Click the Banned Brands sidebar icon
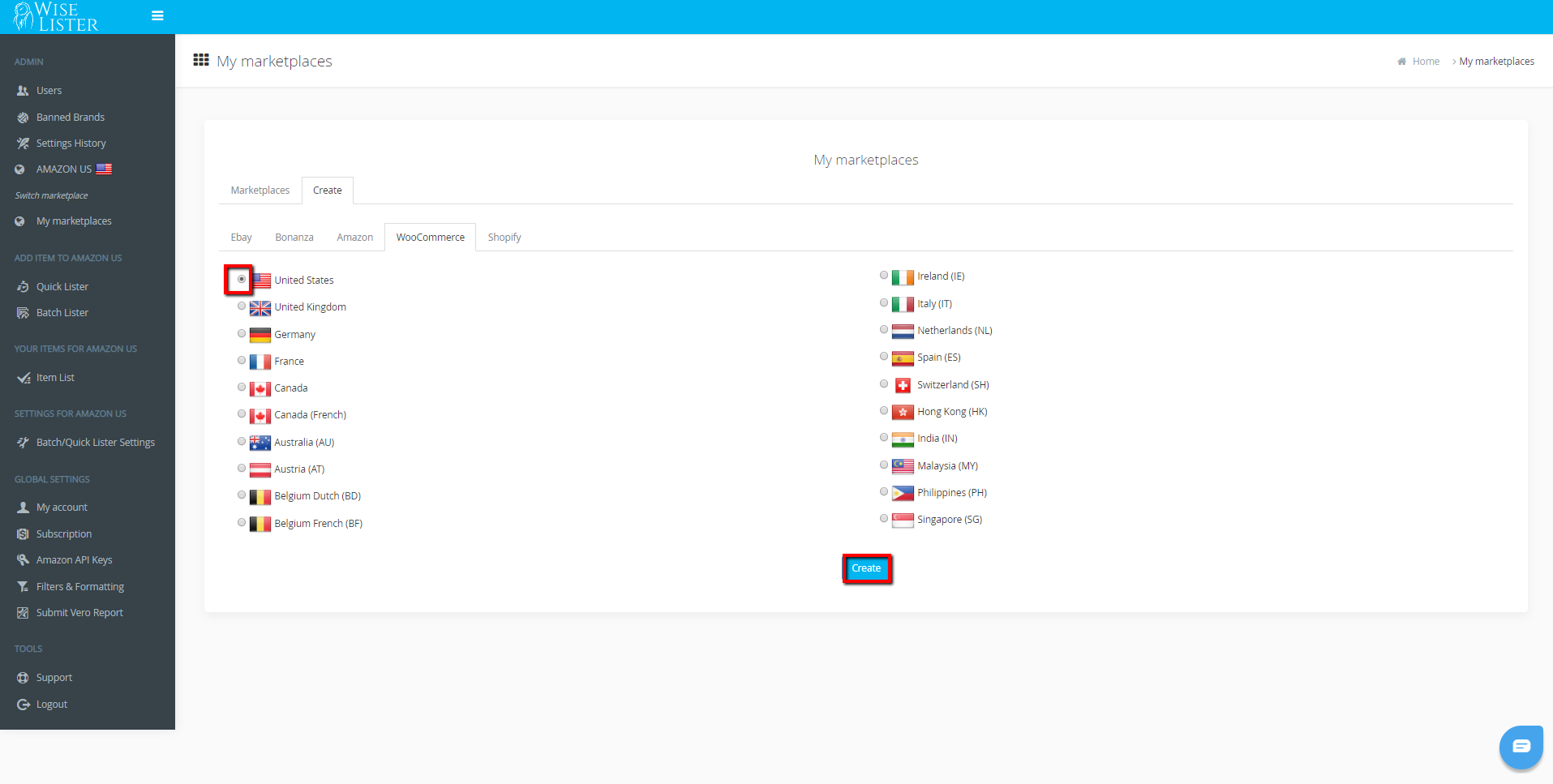 pos(23,118)
